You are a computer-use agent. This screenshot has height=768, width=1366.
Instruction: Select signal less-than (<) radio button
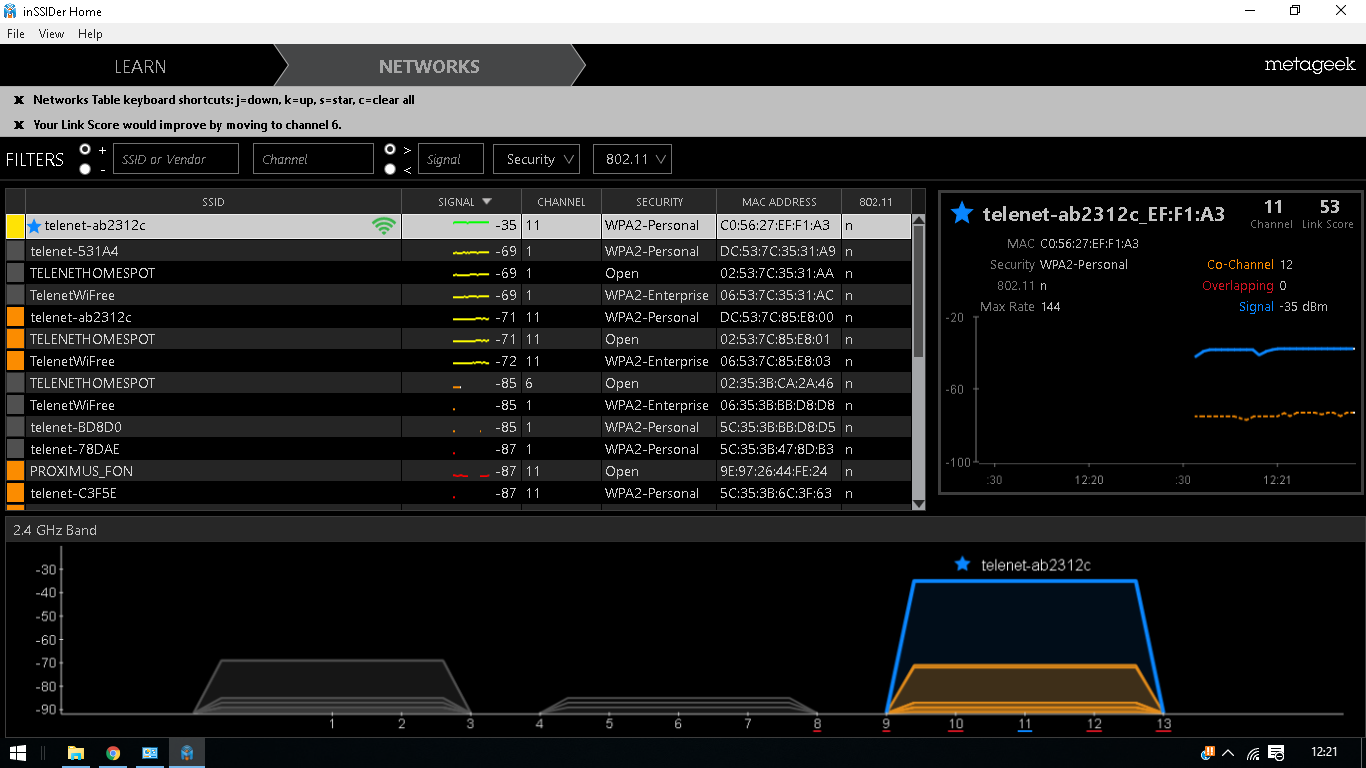click(390, 169)
